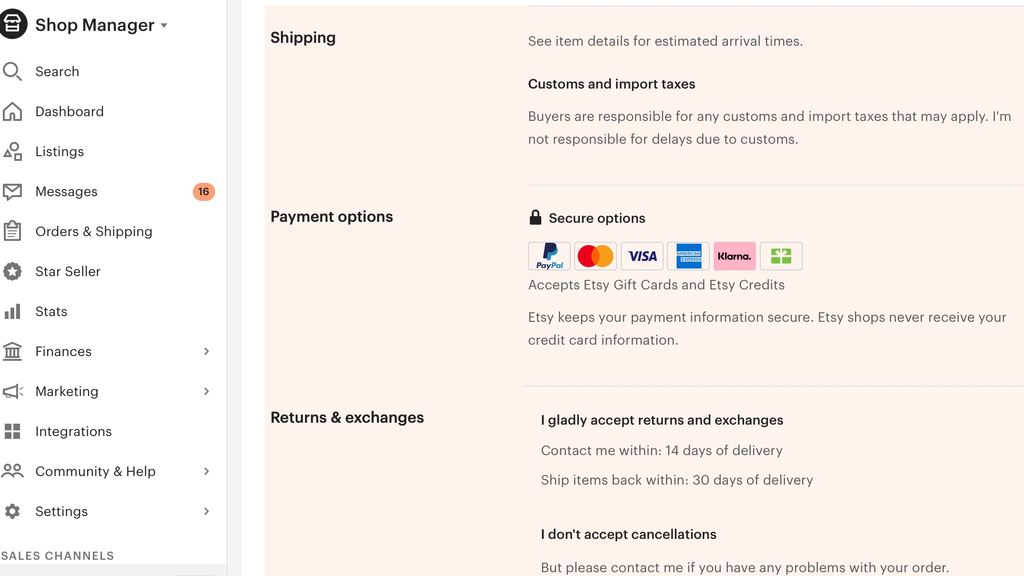
Task: Click the Messages notification badge
Action: [203, 191]
